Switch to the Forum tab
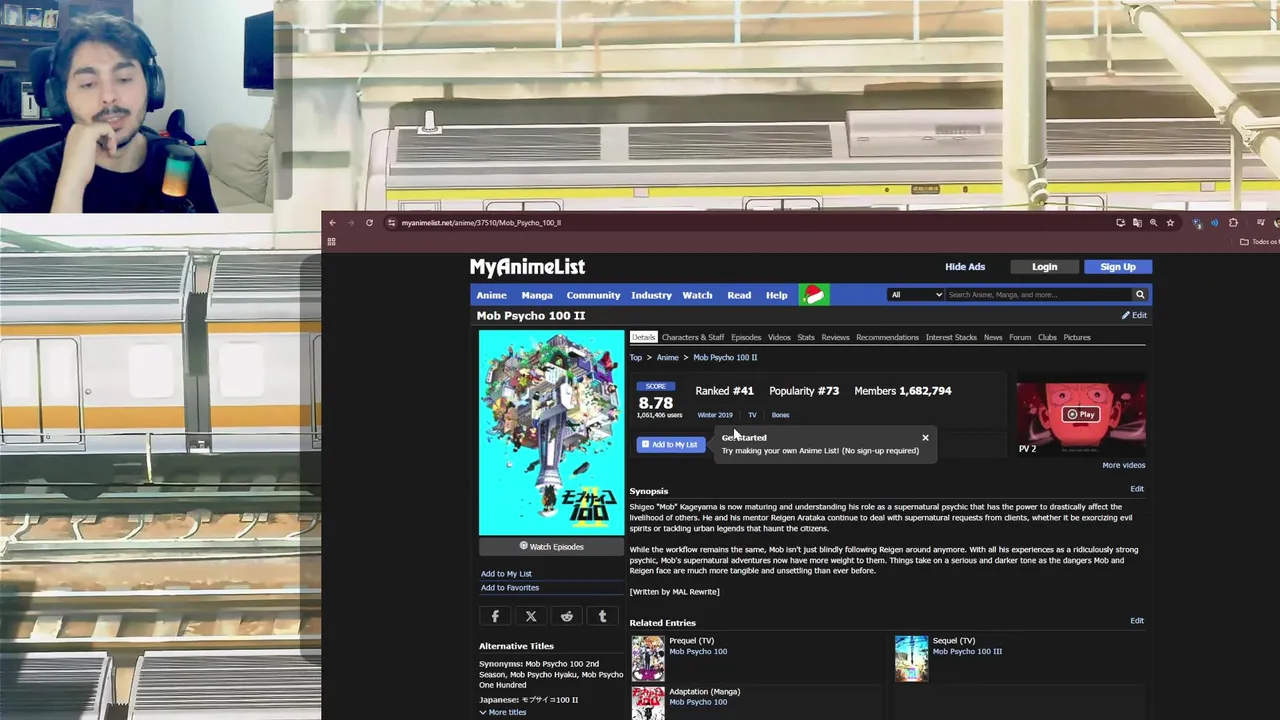The height and width of the screenshot is (720, 1280). [x=1020, y=337]
